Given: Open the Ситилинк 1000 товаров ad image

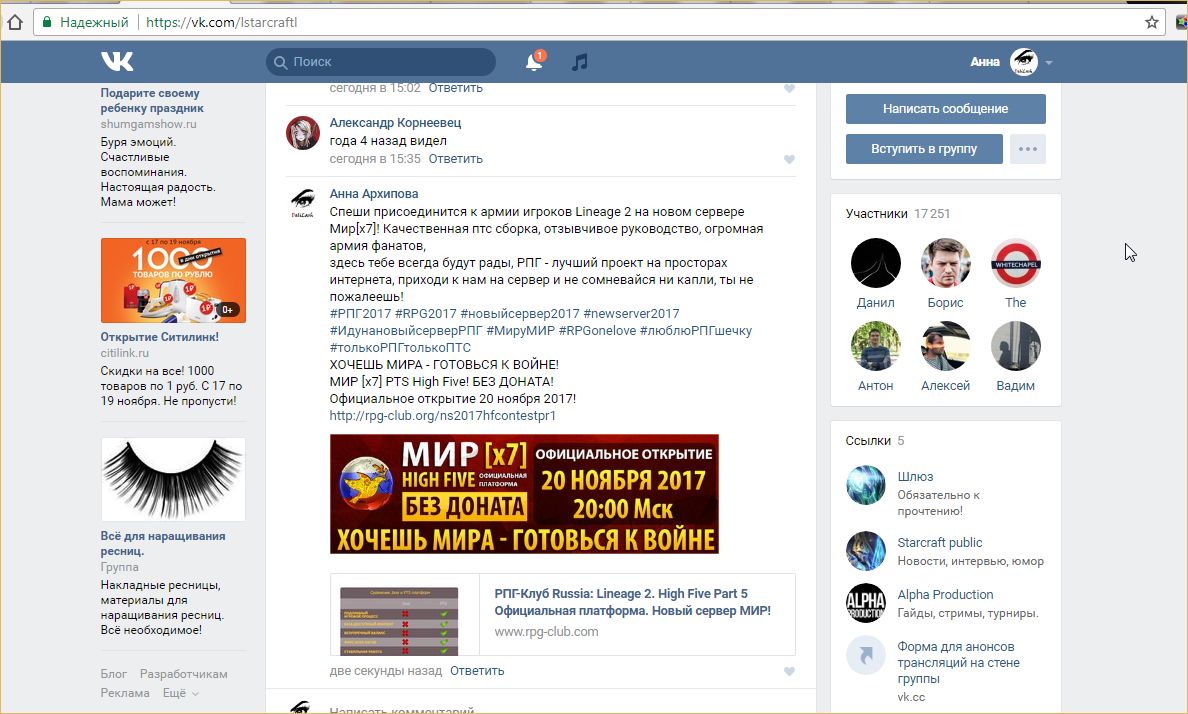Looking at the screenshot, I should [174, 280].
